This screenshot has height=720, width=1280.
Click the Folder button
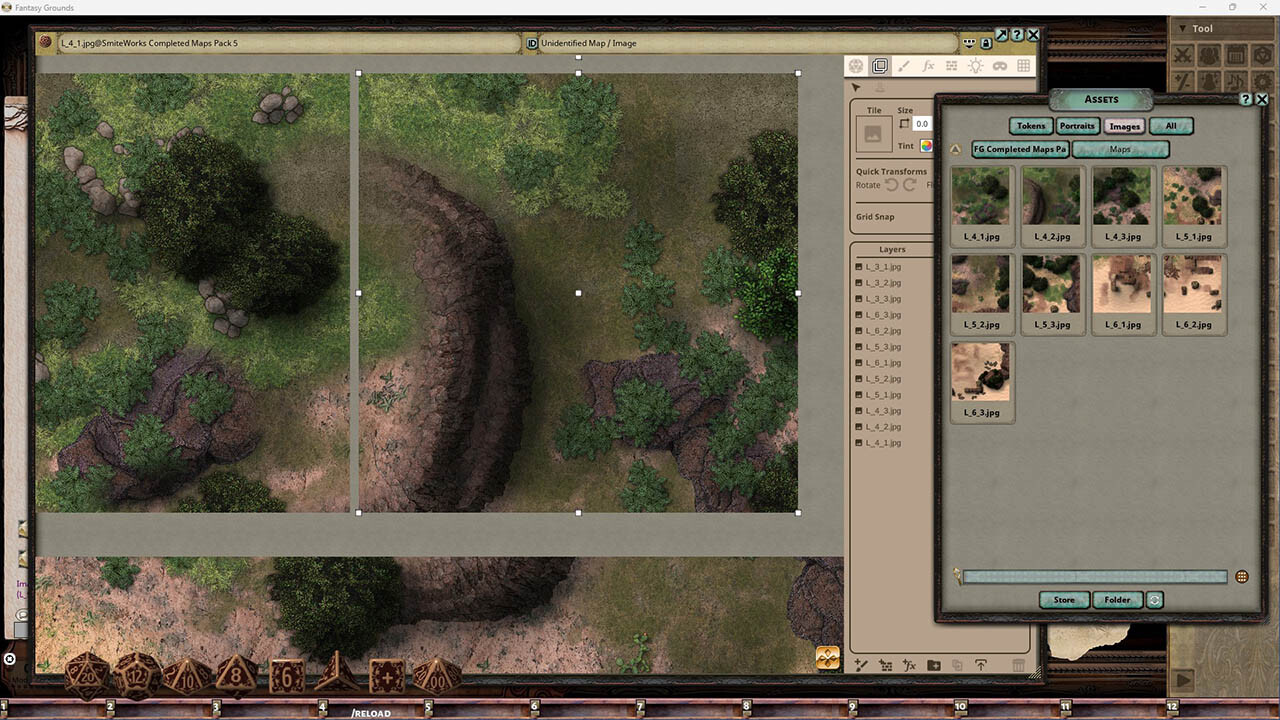point(1117,600)
